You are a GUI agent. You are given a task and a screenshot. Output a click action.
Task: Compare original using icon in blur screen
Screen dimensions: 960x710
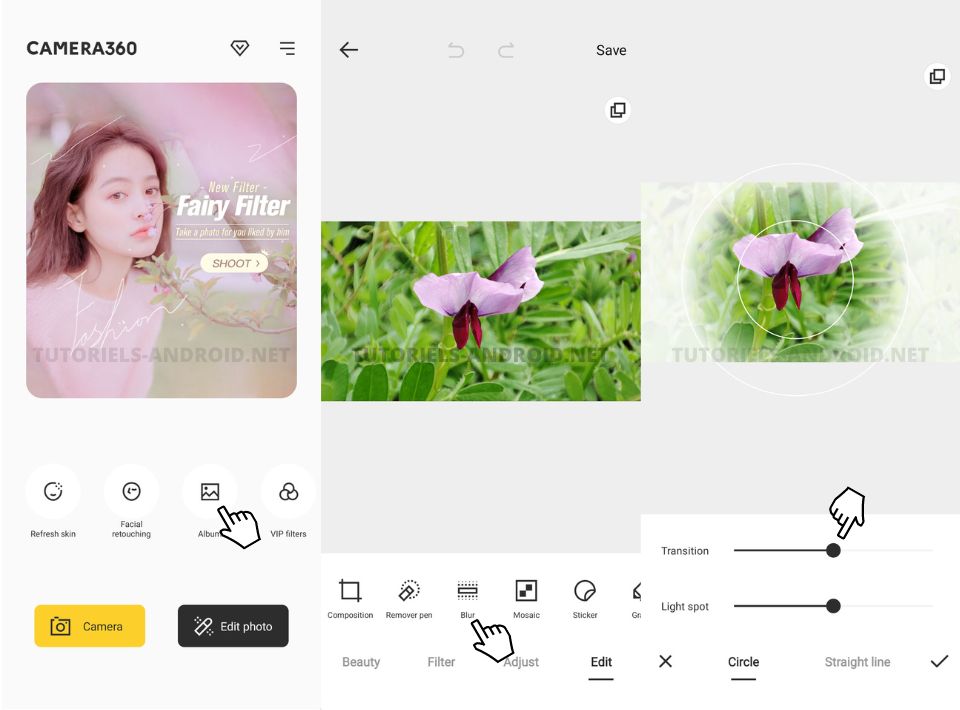[x=937, y=77]
